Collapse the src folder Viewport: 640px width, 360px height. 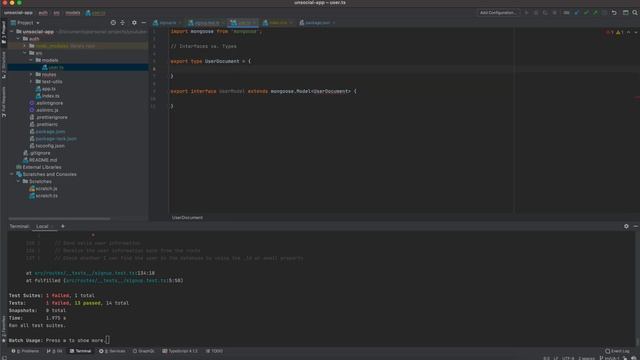25,53
